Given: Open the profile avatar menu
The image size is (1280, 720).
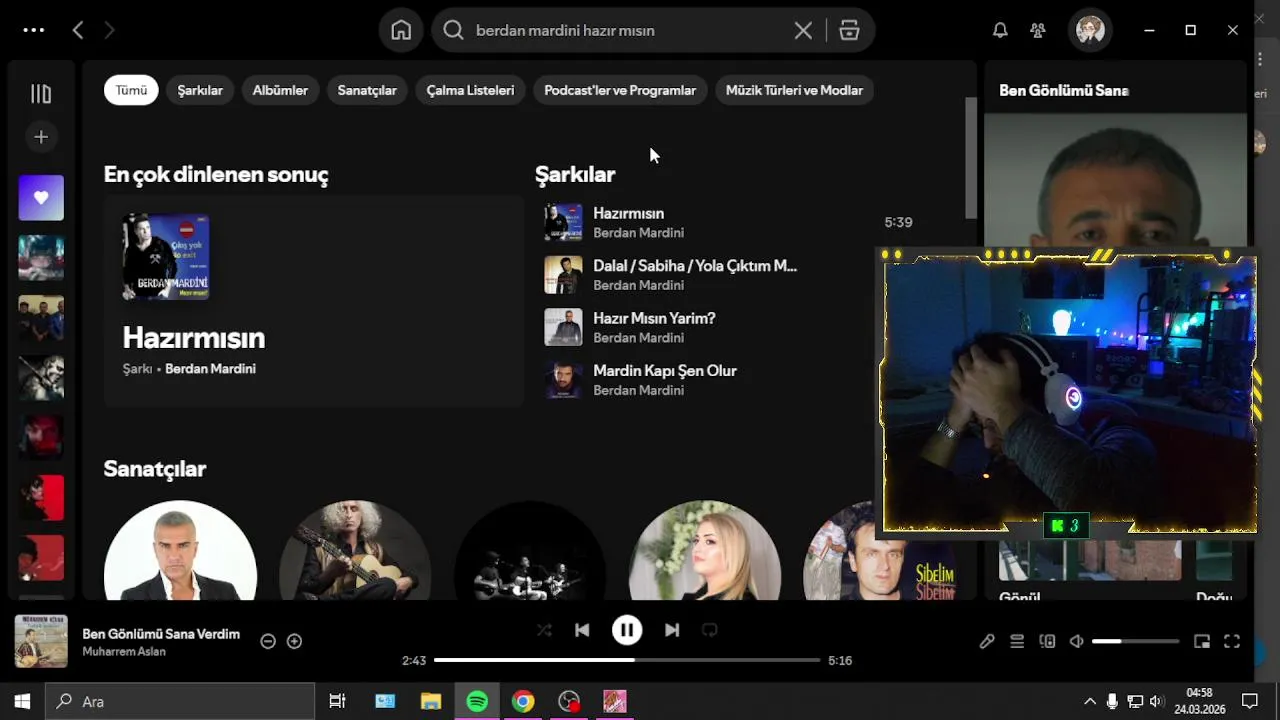Looking at the screenshot, I should click(1090, 30).
